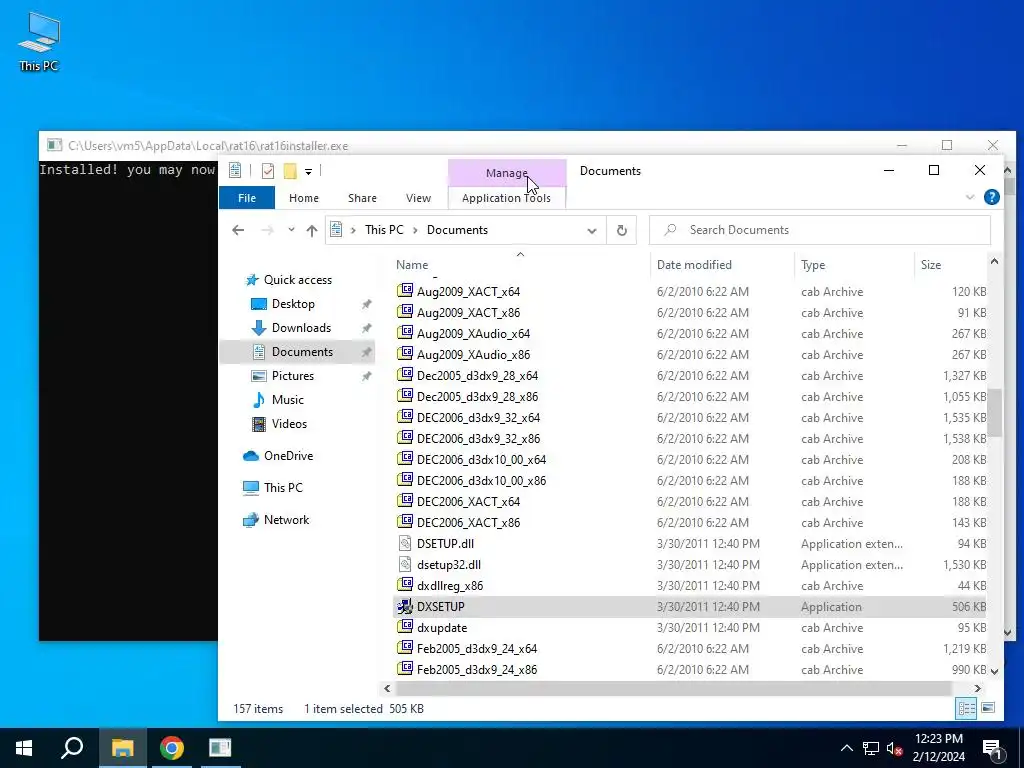Open Music in the navigation pane
1024x768 pixels.
pyautogui.click(x=287, y=400)
